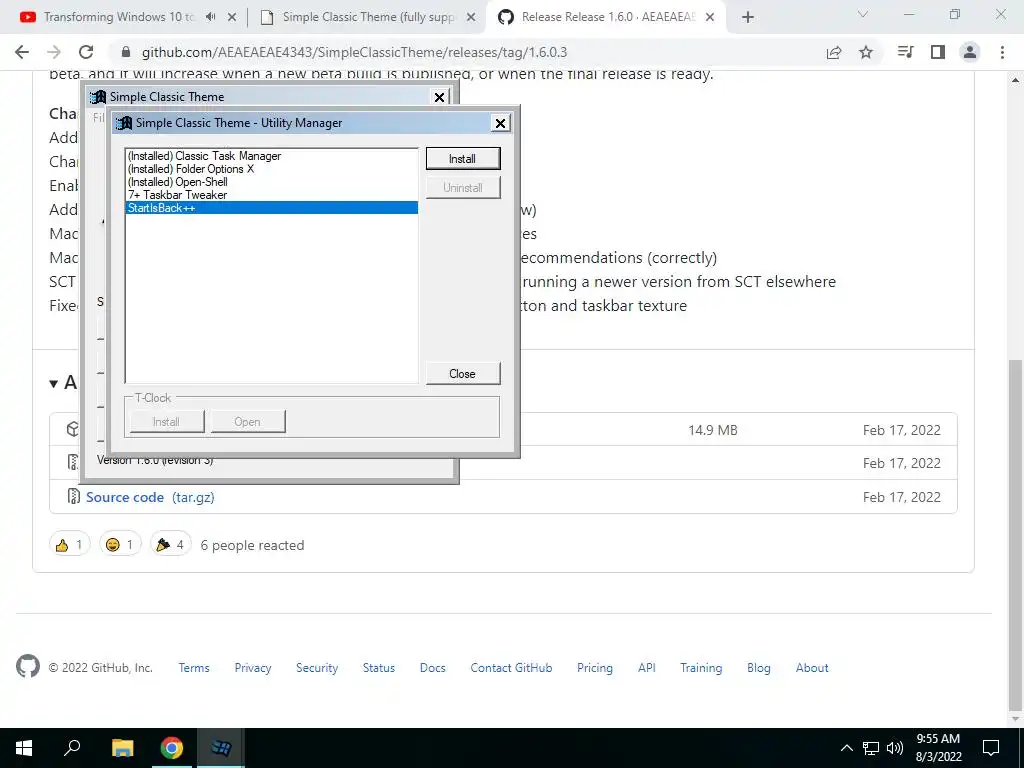Viewport: 1024px width, 768px height.
Task: Share this page icon in address bar
Action: point(834,52)
